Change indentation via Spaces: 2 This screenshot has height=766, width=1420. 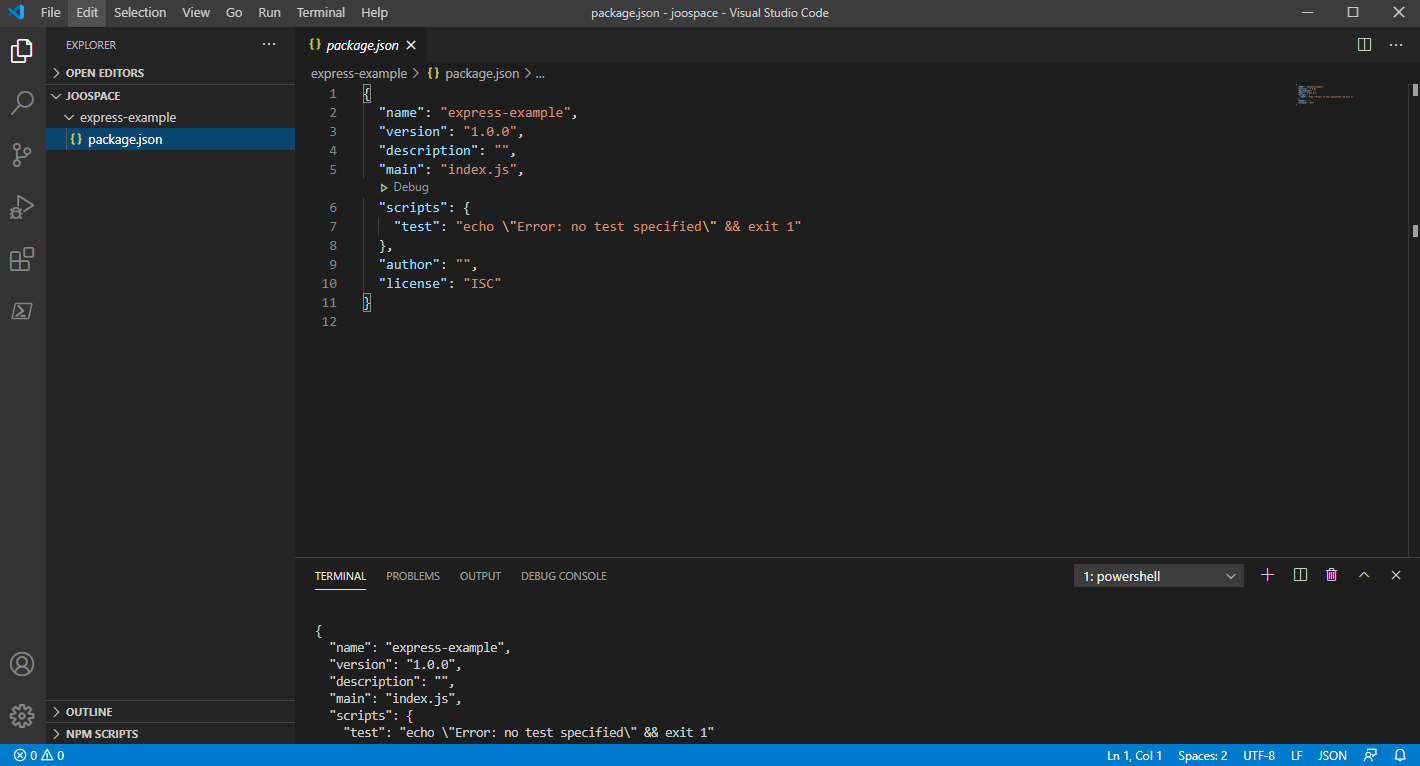point(1203,756)
